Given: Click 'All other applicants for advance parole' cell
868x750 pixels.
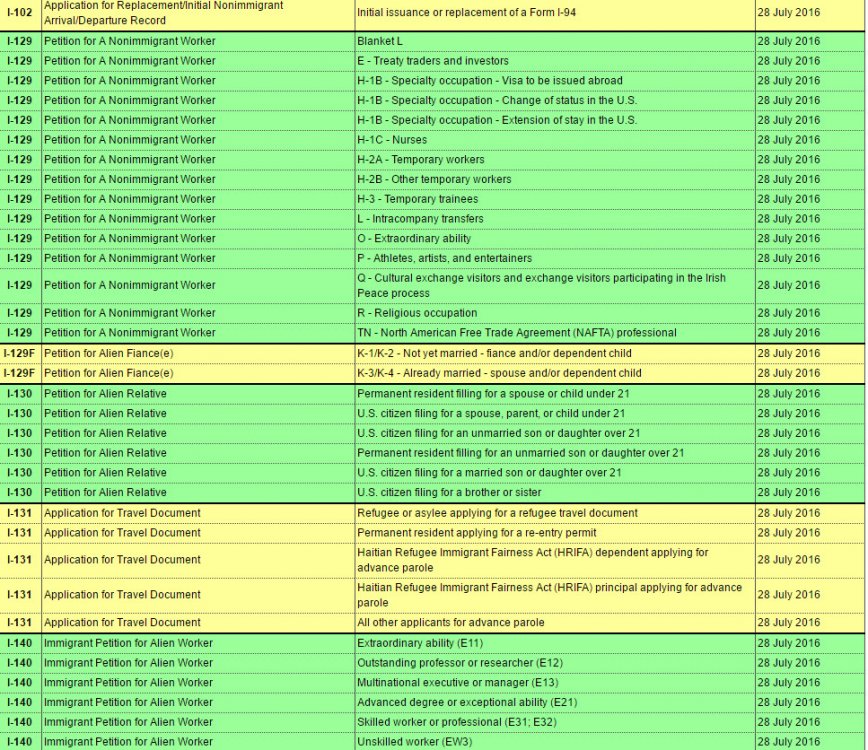Looking at the screenshot, I should [x=555, y=623].
